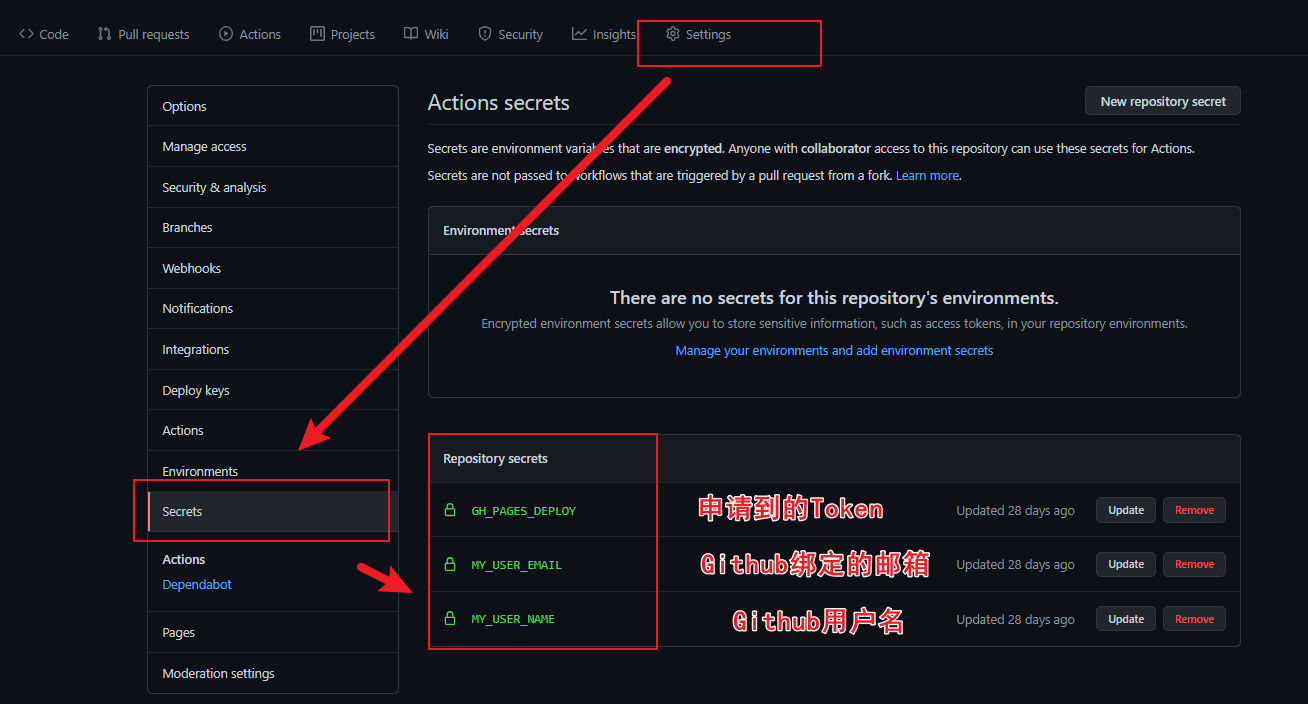Click lock icon beside GH_PAGES_DEPLOY
Screen dimensions: 1308x704
[x=450, y=510]
